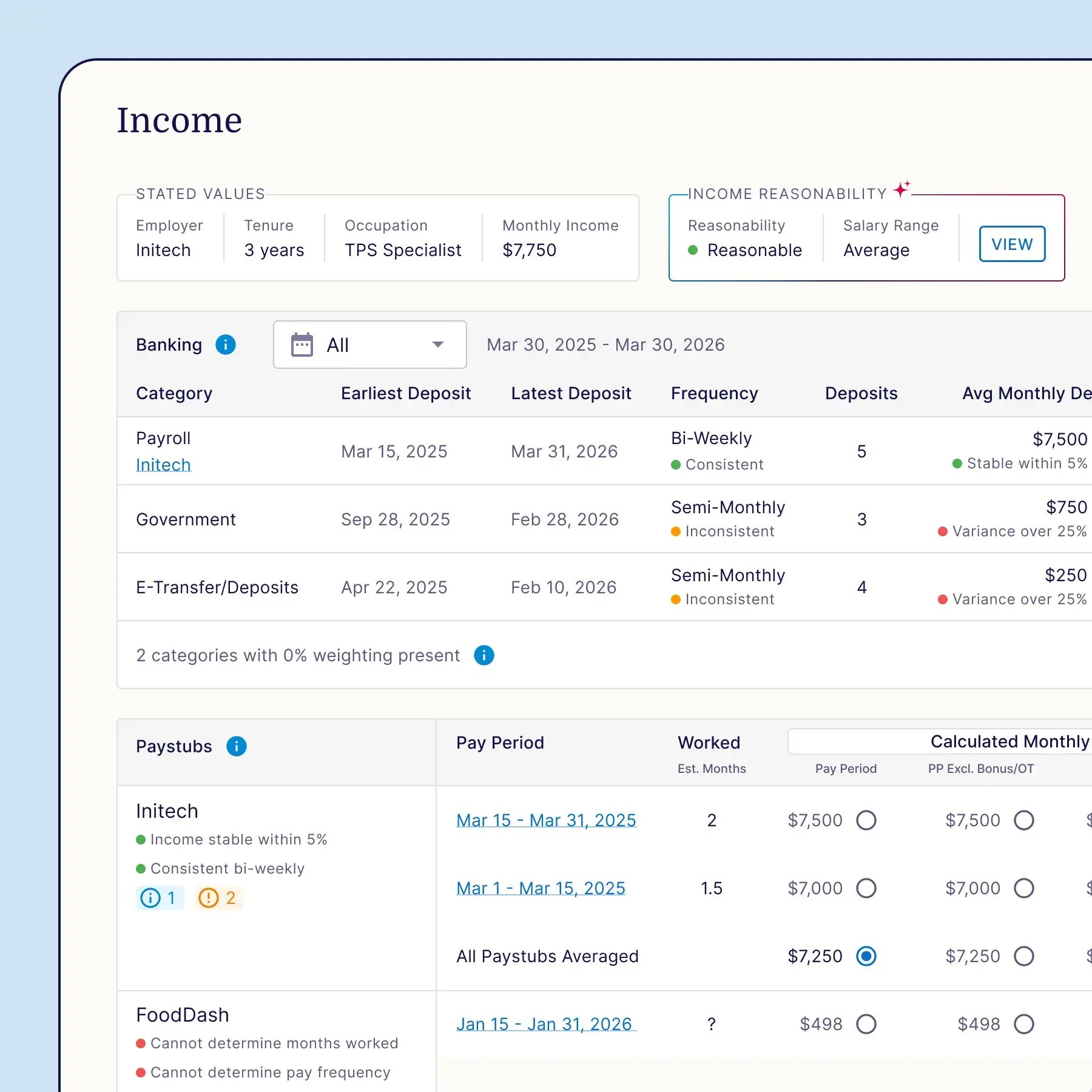The width and height of the screenshot is (1092, 1092).
Task: Open the Banking info tooltip icon
Action: (x=225, y=345)
